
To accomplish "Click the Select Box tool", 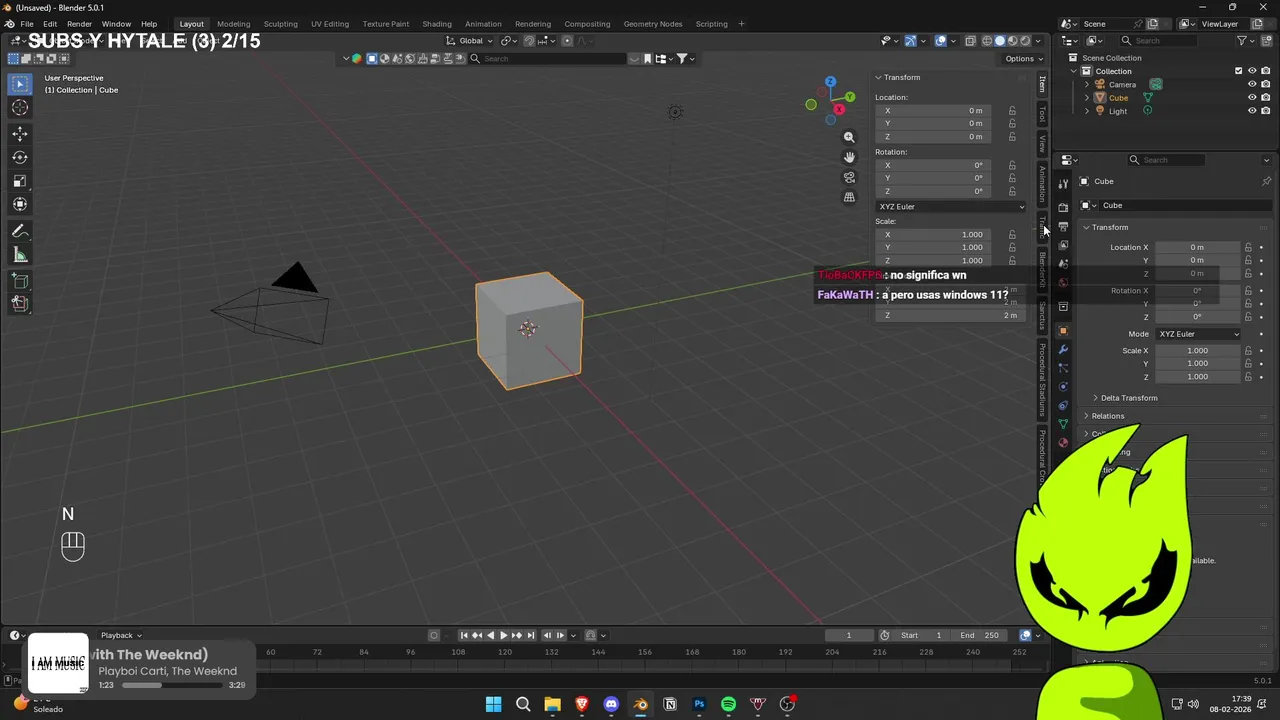I will point(20,84).
